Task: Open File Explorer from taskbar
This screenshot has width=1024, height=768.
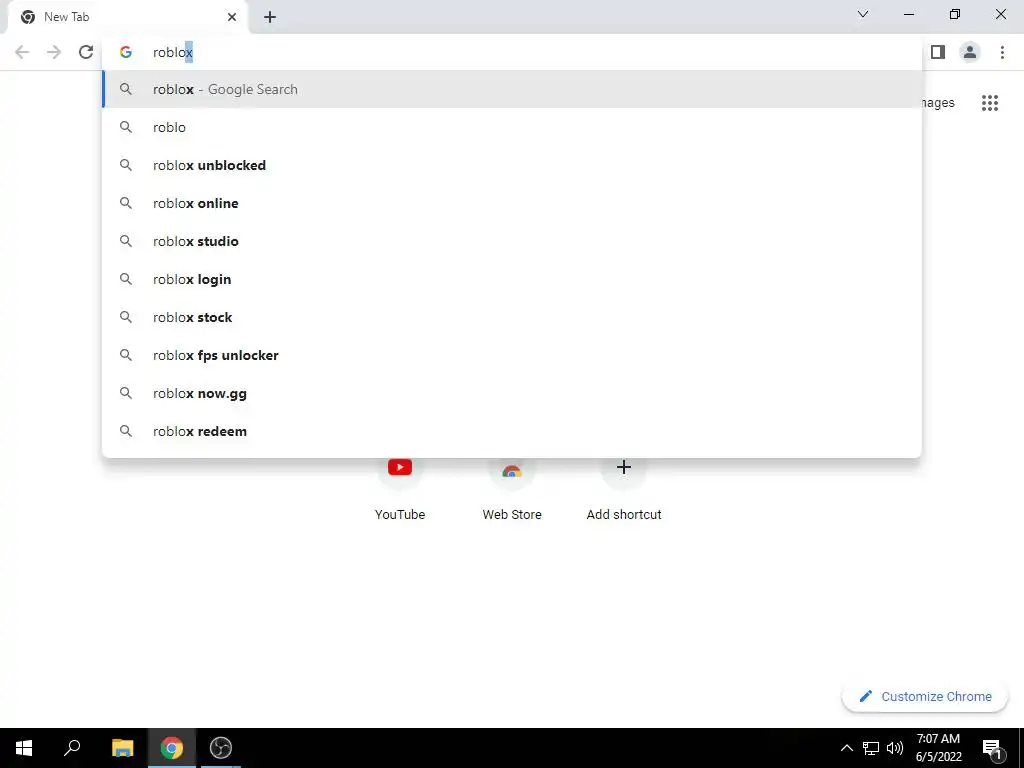Action: 122,748
